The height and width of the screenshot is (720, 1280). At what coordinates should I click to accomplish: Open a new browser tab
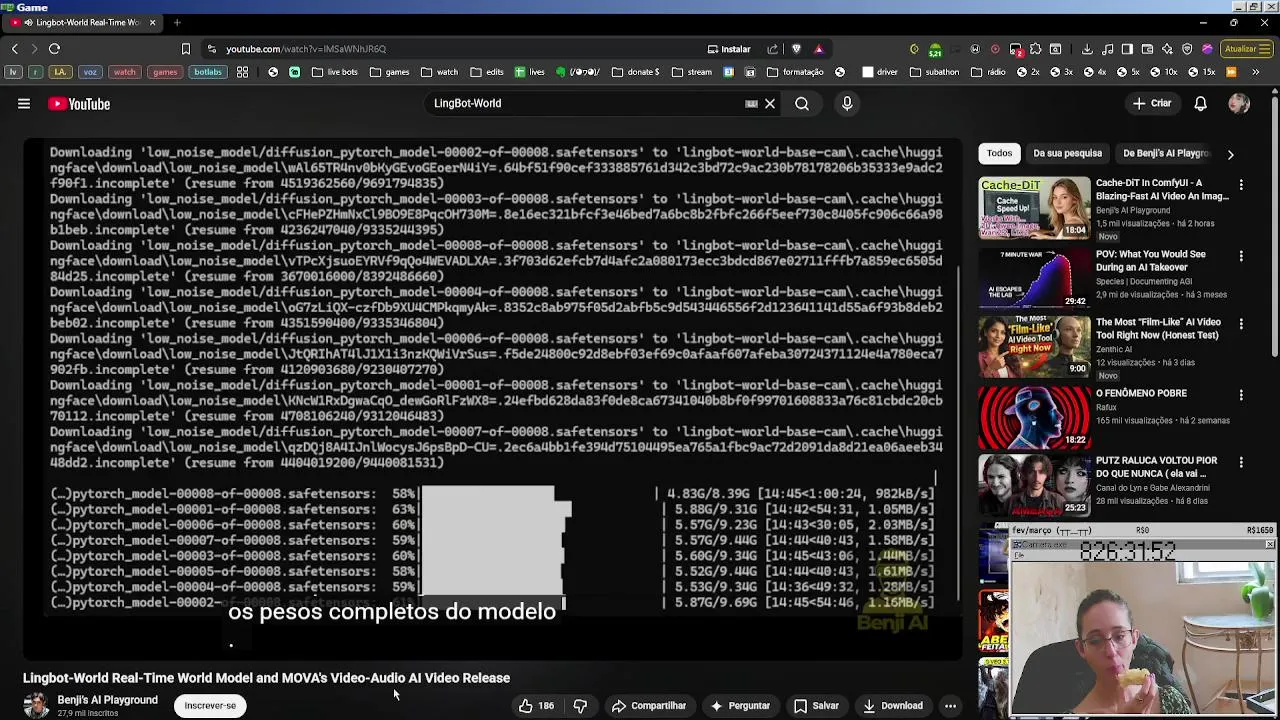tap(177, 22)
